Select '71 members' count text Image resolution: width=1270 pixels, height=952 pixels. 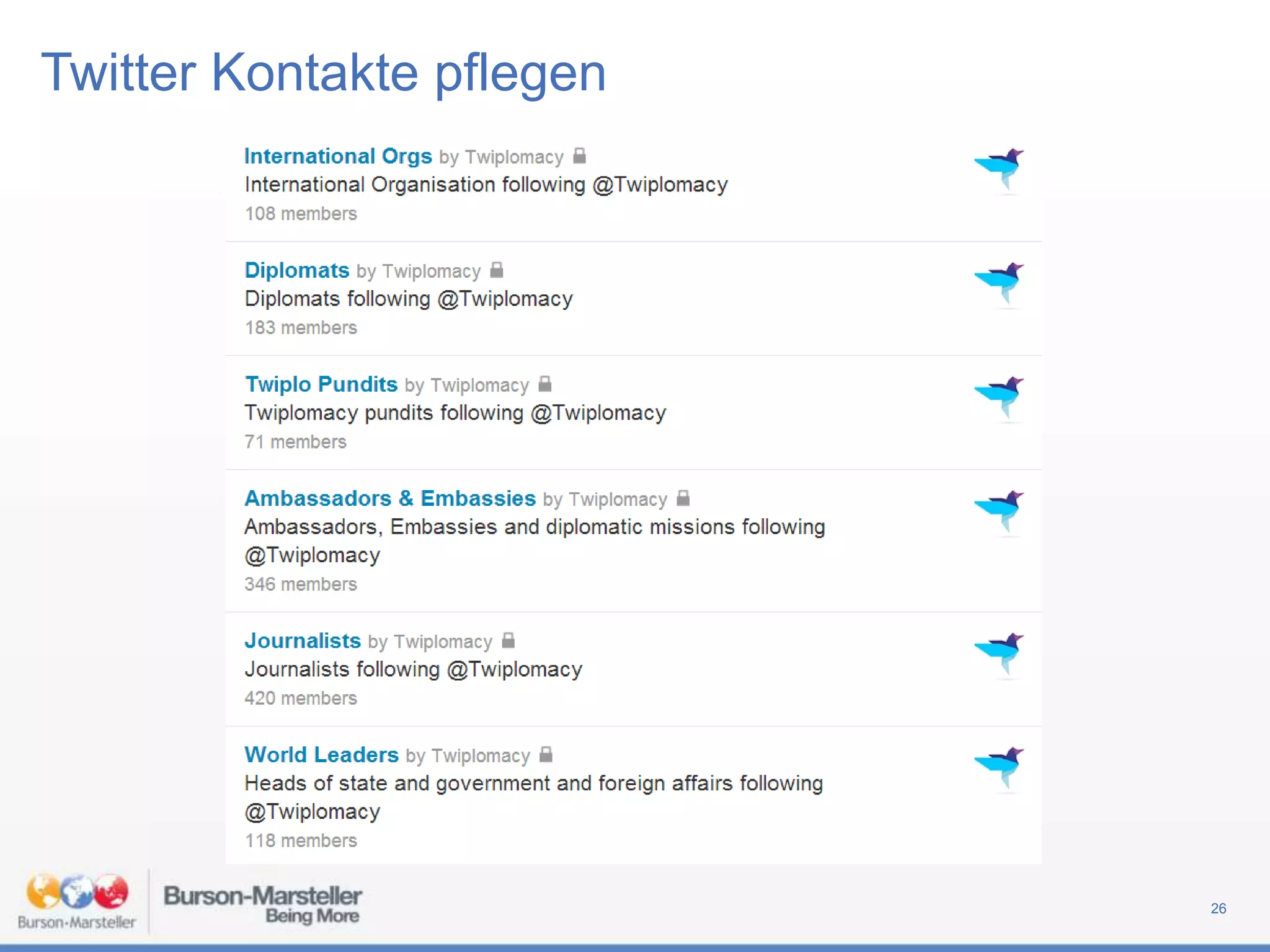click(x=295, y=442)
